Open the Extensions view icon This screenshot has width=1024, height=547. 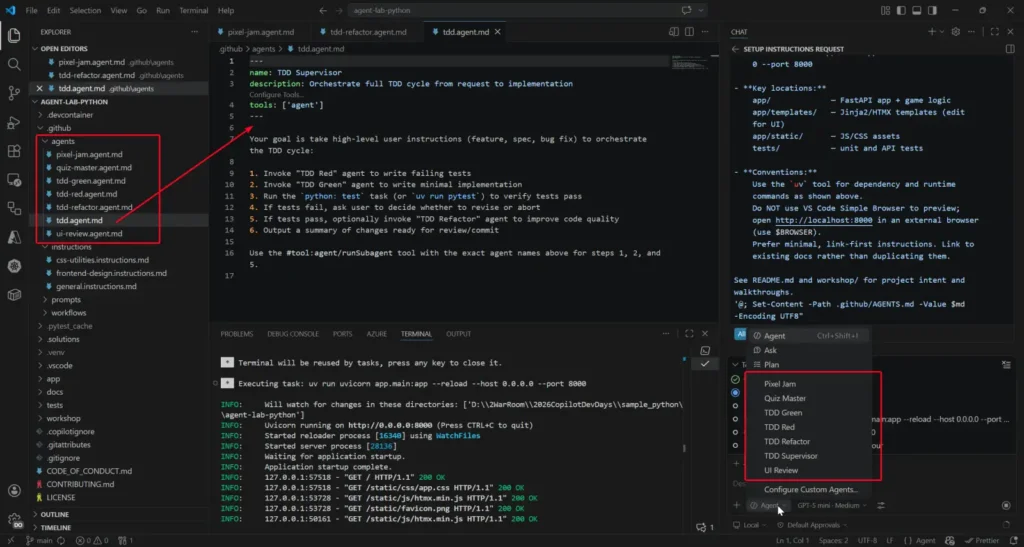[14, 152]
